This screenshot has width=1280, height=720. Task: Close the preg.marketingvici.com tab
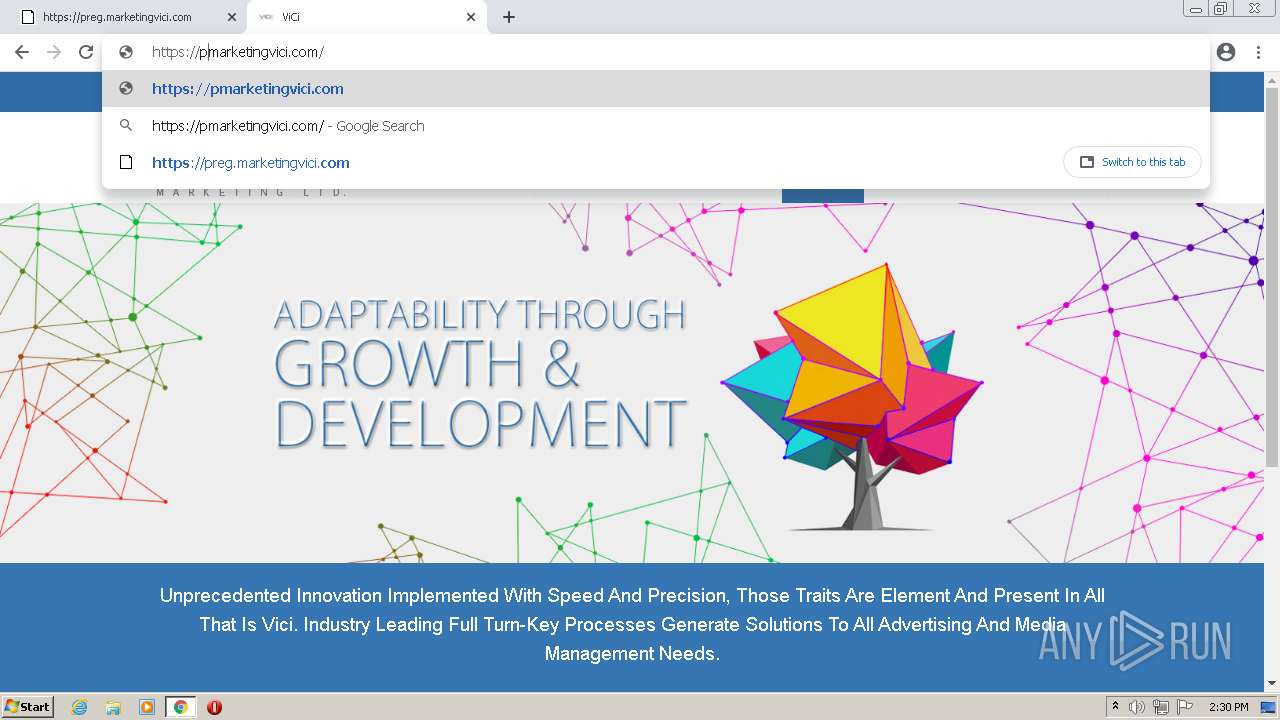click(231, 17)
